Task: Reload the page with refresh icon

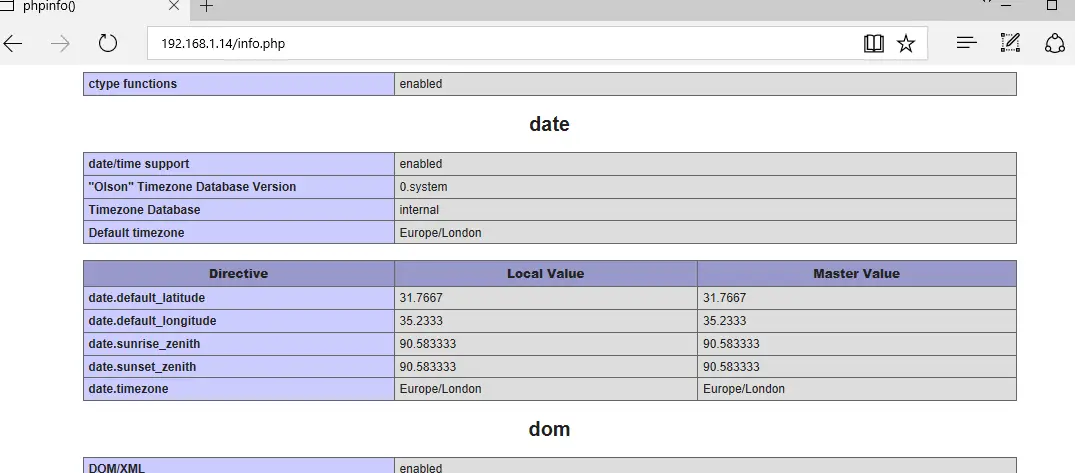Action: coord(108,44)
